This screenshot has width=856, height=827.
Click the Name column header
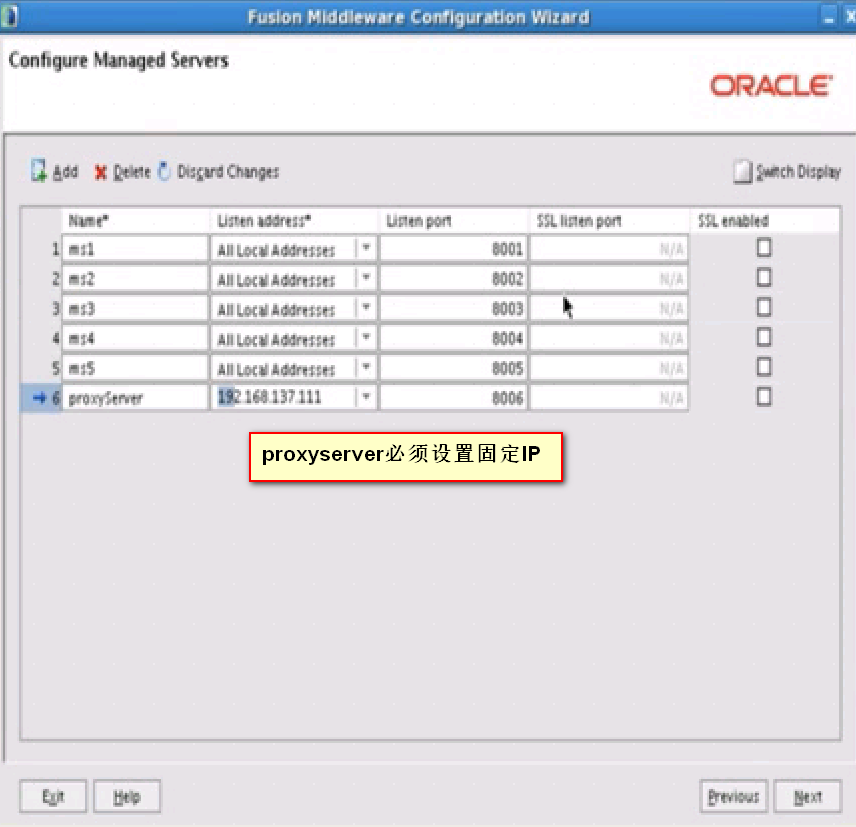(135, 221)
